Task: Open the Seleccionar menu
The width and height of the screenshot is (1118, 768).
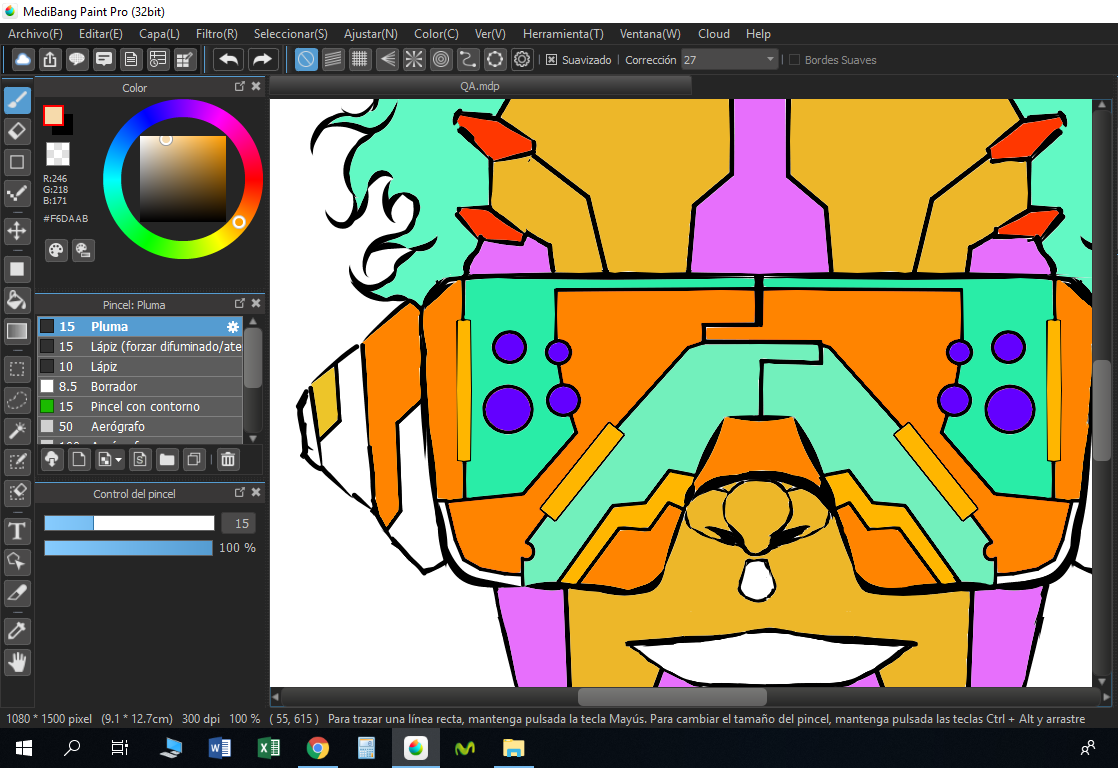Action: pos(291,34)
